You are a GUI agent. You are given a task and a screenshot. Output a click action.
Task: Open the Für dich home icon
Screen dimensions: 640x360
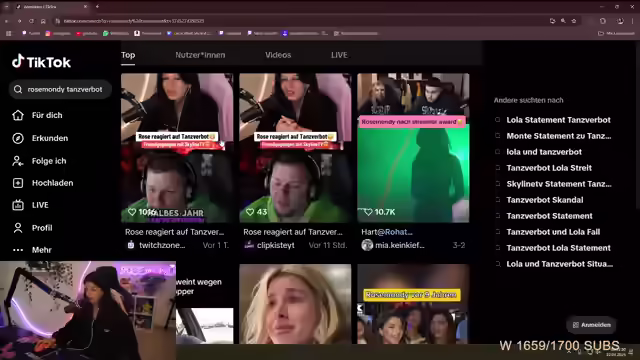18,116
